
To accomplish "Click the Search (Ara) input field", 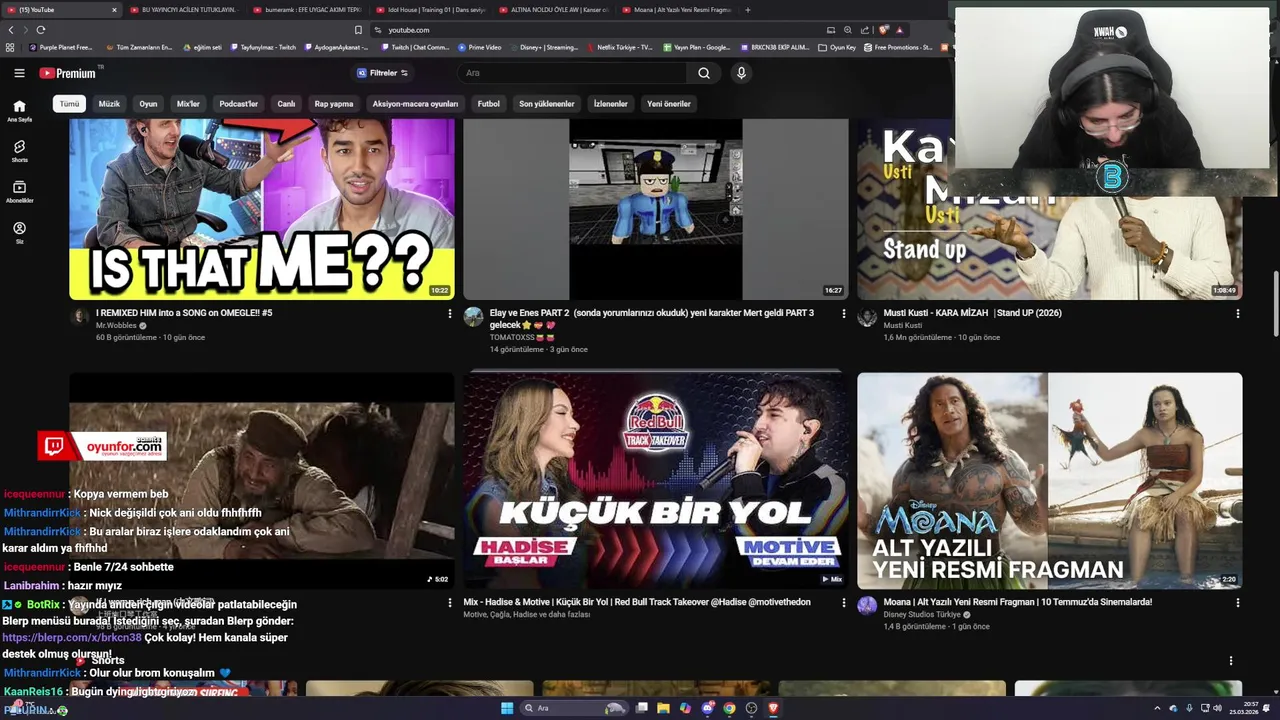I will pyautogui.click(x=573, y=73).
